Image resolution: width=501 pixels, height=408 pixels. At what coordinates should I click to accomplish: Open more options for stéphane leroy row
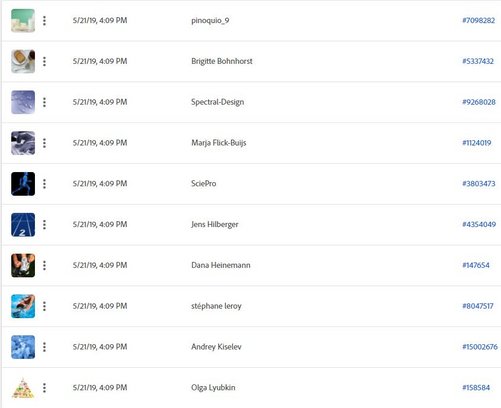point(44,306)
